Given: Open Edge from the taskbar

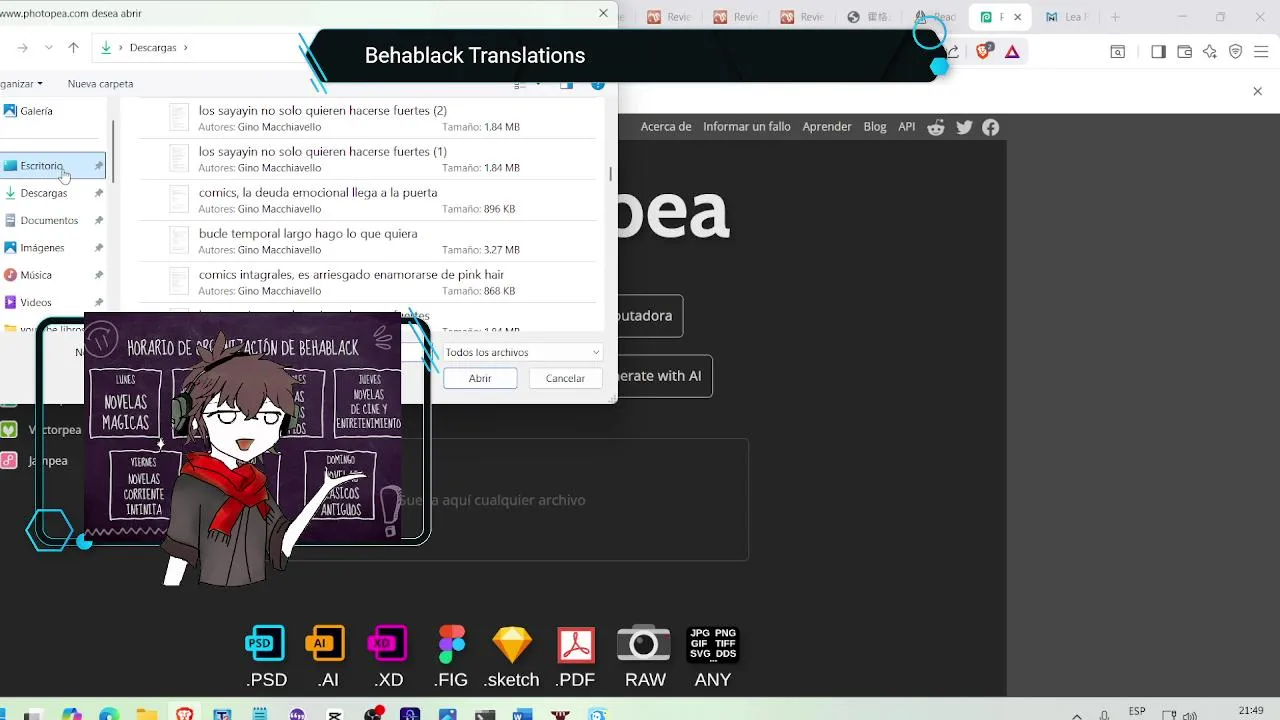Looking at the screenshot, I should (x=109, y=714).
